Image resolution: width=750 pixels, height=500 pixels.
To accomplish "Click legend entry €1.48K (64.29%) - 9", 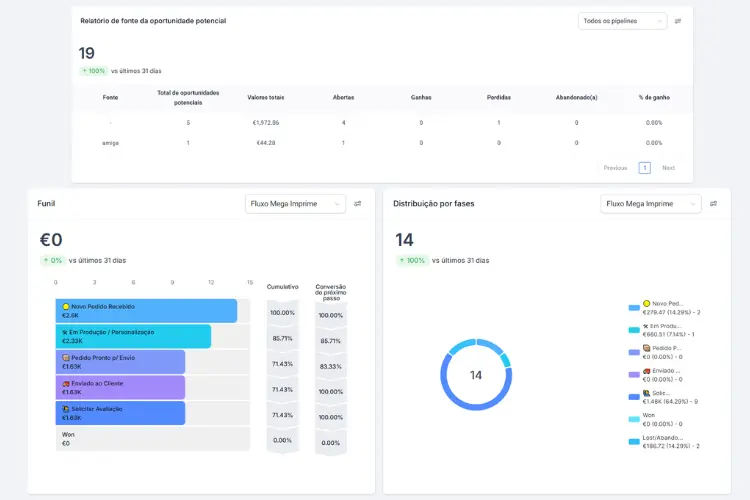I will click(670, 401).
